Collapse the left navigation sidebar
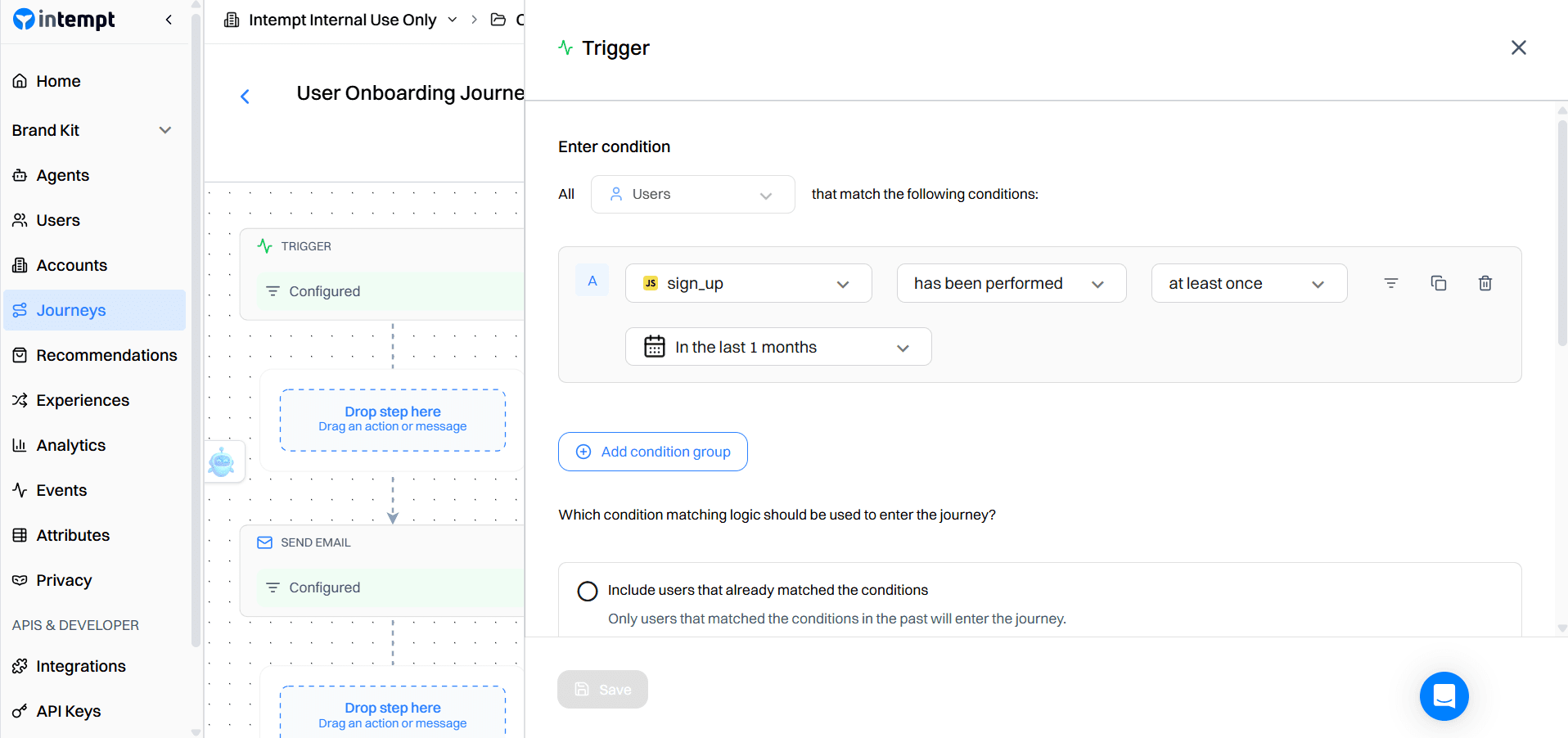The height and width of the screenshot is (738, 1568). (169, 19)
